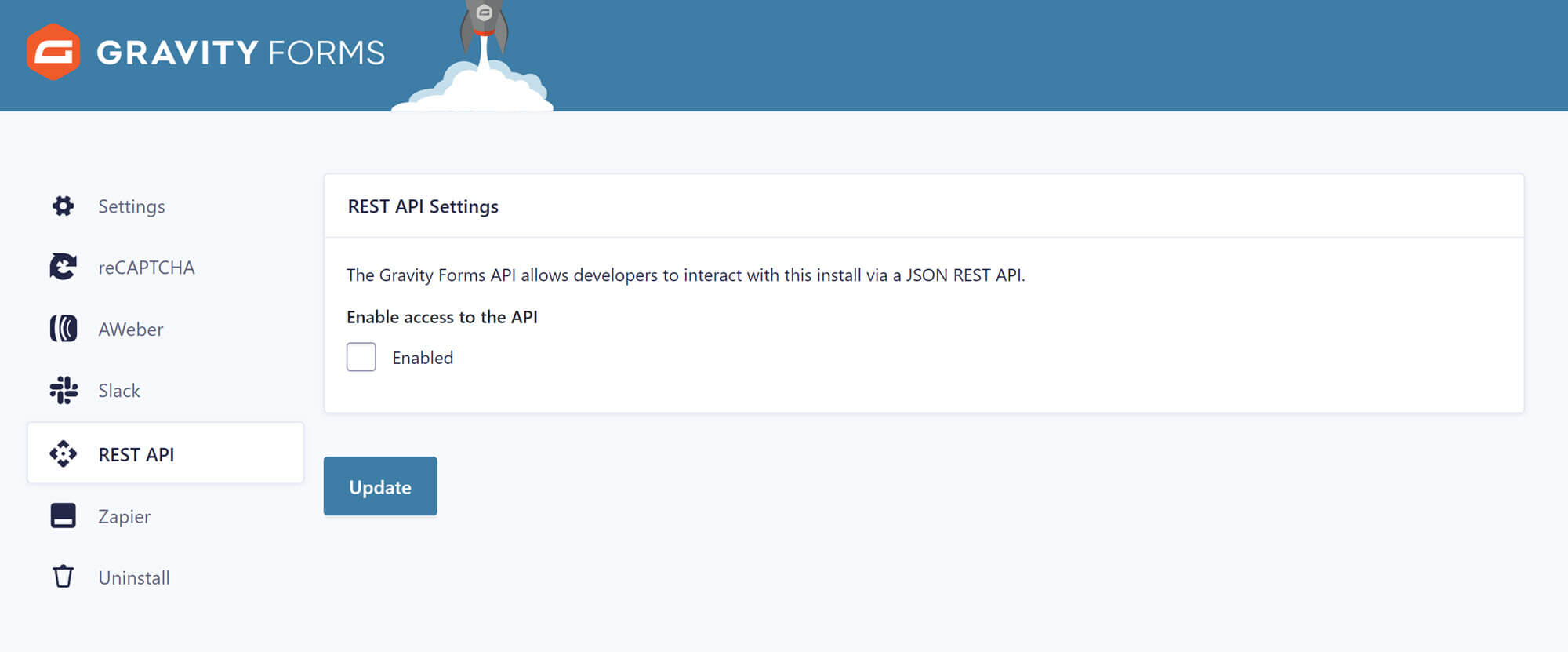Go to the reCAPTCHA settings tab
The image size is (1568, 652).
147,268
